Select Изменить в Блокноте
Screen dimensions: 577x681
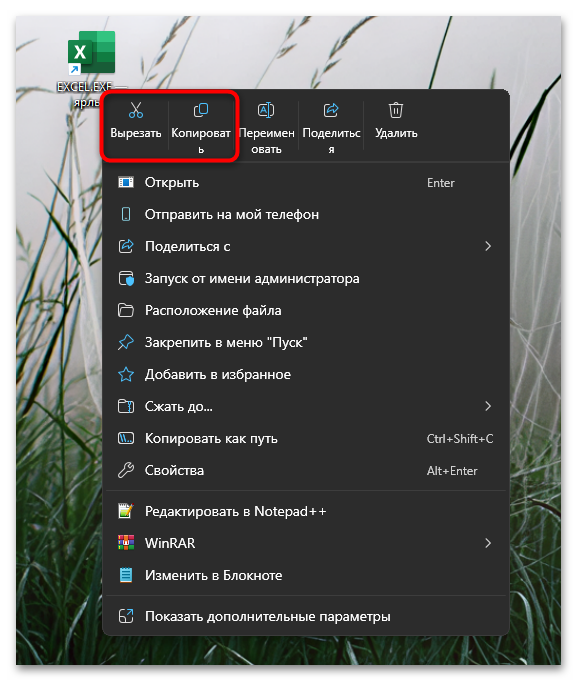tap(306, 575)
